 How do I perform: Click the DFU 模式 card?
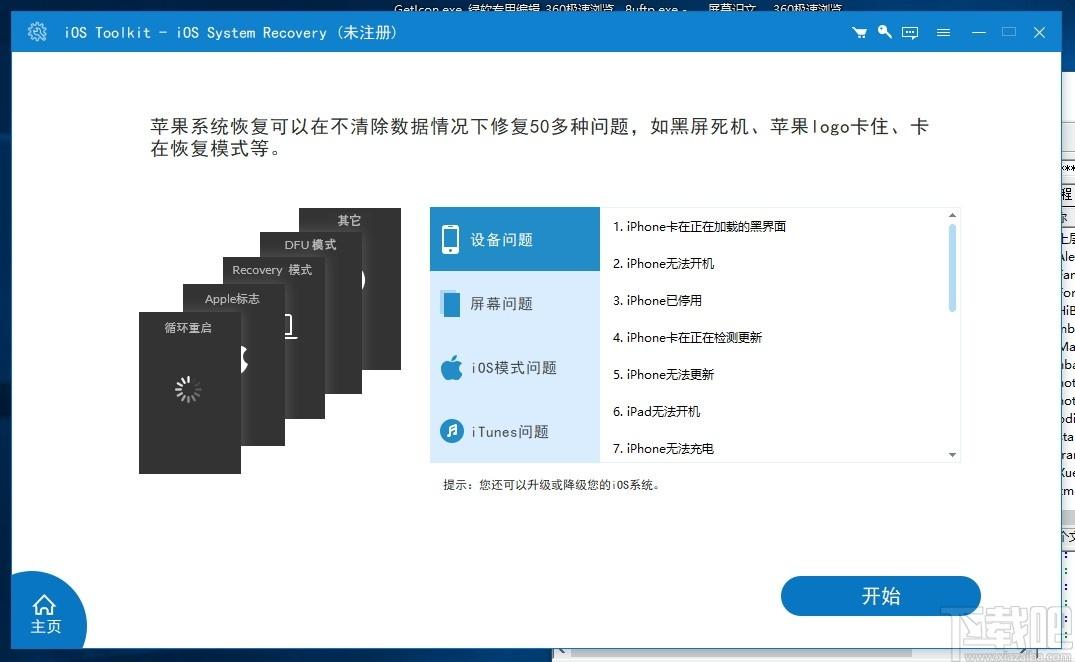coord(310,245)
